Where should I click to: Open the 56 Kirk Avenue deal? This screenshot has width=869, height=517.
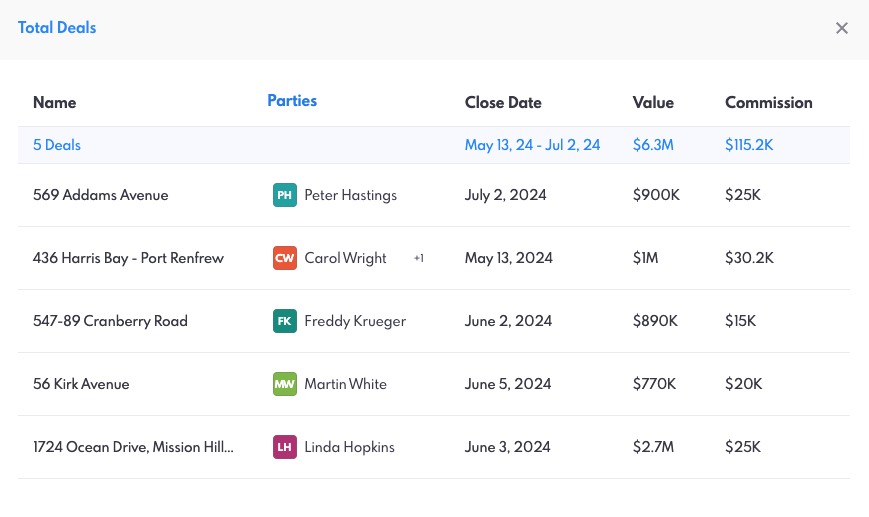click(81, 384)
